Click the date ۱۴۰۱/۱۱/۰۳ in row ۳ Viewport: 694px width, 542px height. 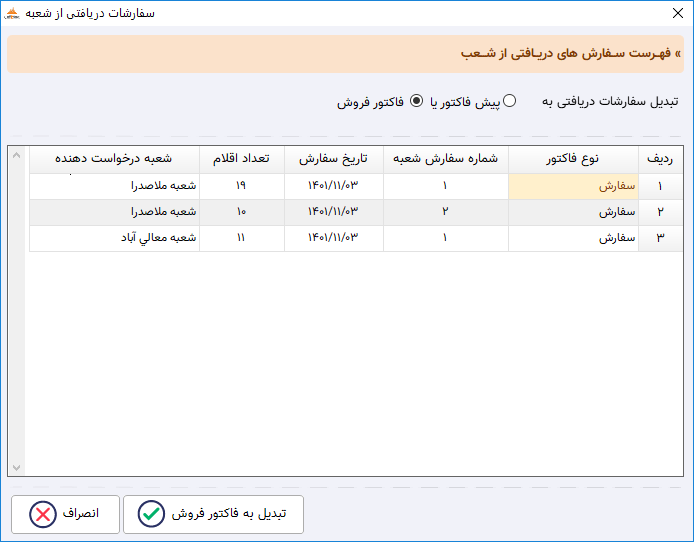pos(334,238)
